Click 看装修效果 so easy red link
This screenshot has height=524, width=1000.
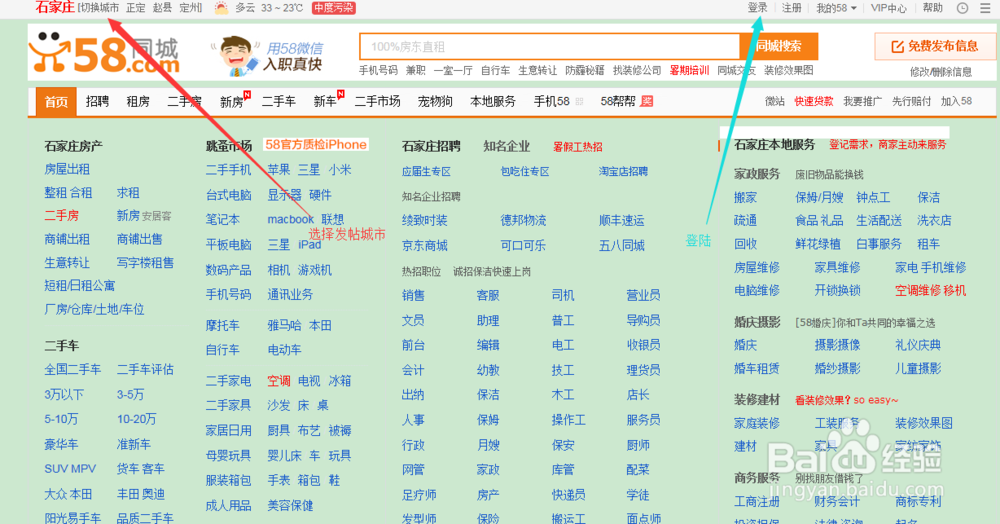[x=846, y=400]
